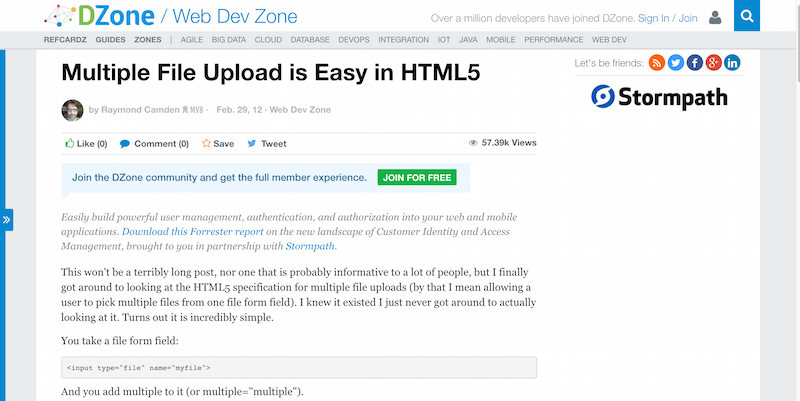Image resolution: width=800 pixels, height=401 pixels.
Task: Follow the Stormpath text link
Action: (x=310, y=246)
